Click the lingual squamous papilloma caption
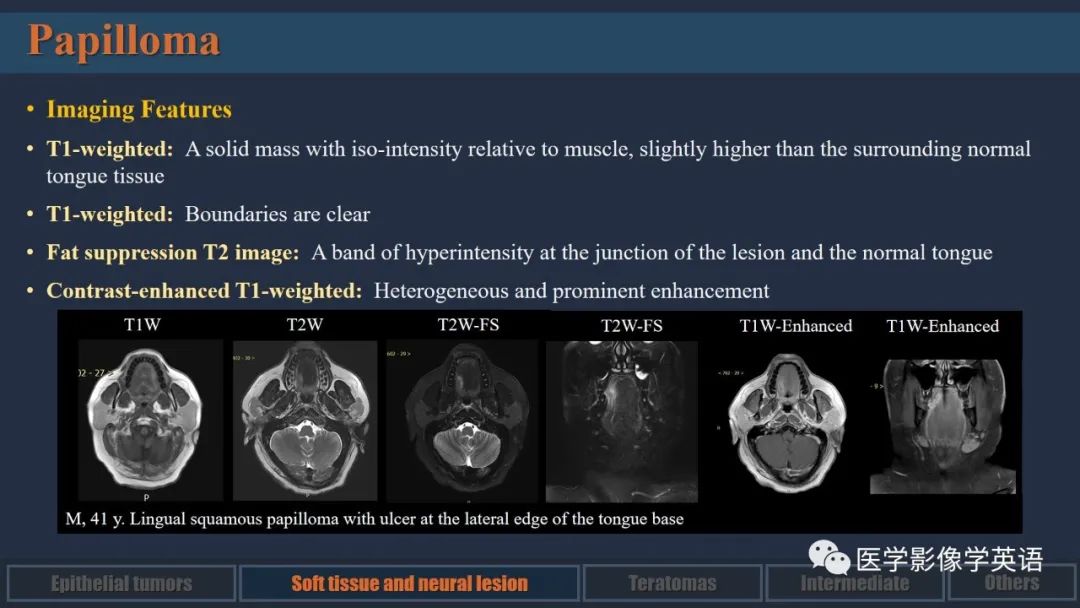Image resolution: width=1080 pixels, height=608 pixels. click(375, 518)
